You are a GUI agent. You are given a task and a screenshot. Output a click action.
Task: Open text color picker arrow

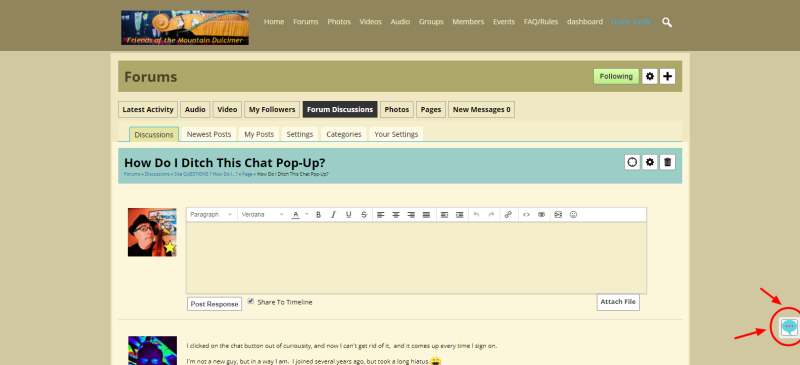[307, 215]
